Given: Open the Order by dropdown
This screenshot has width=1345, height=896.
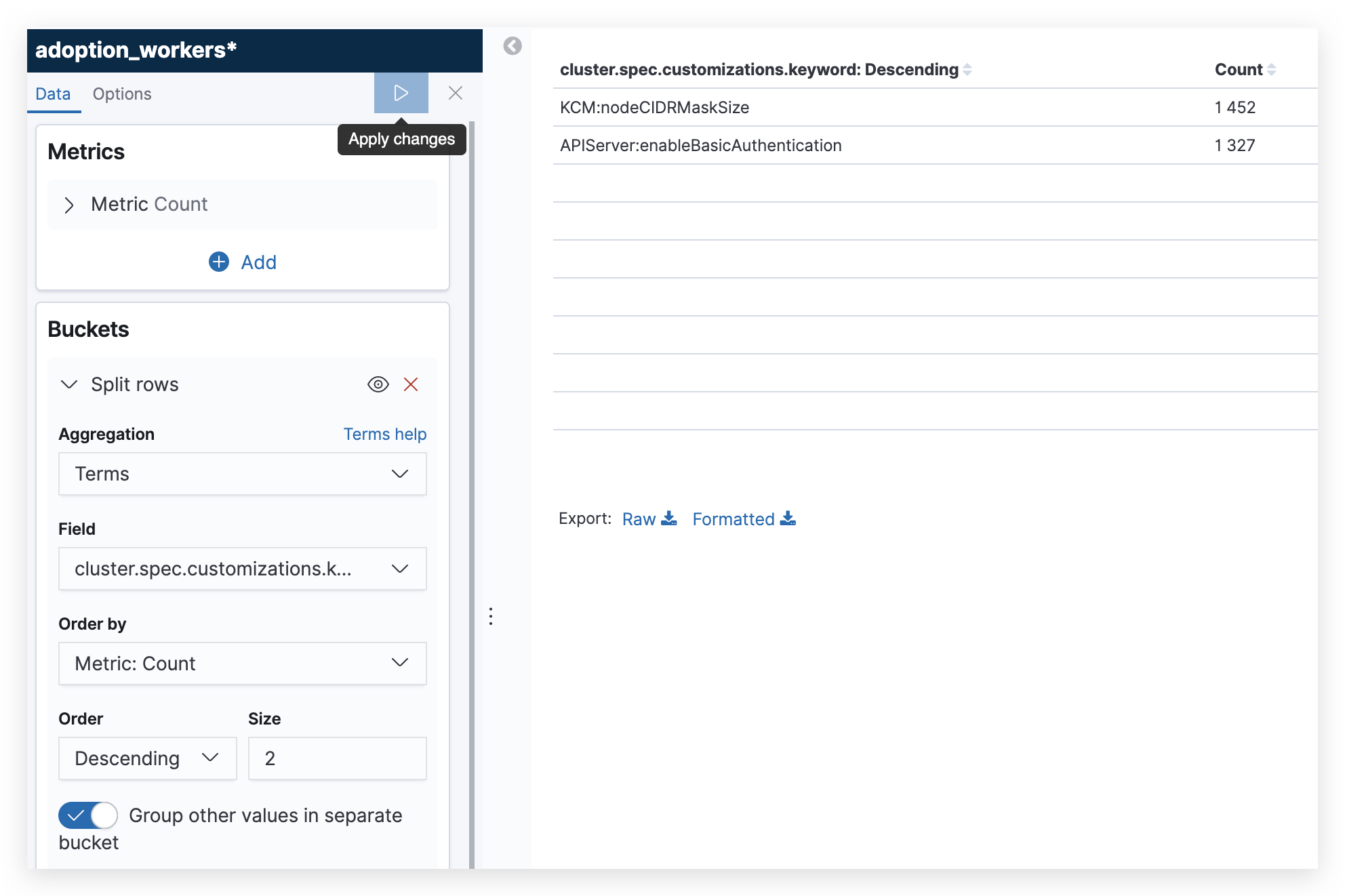Looking at the screenshot, I should pos(242,664).
